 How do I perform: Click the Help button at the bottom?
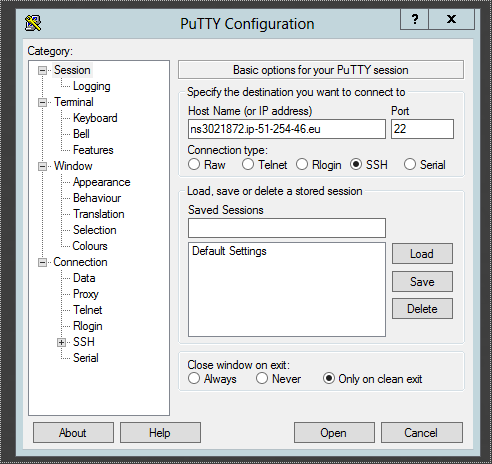pos(160,433)
